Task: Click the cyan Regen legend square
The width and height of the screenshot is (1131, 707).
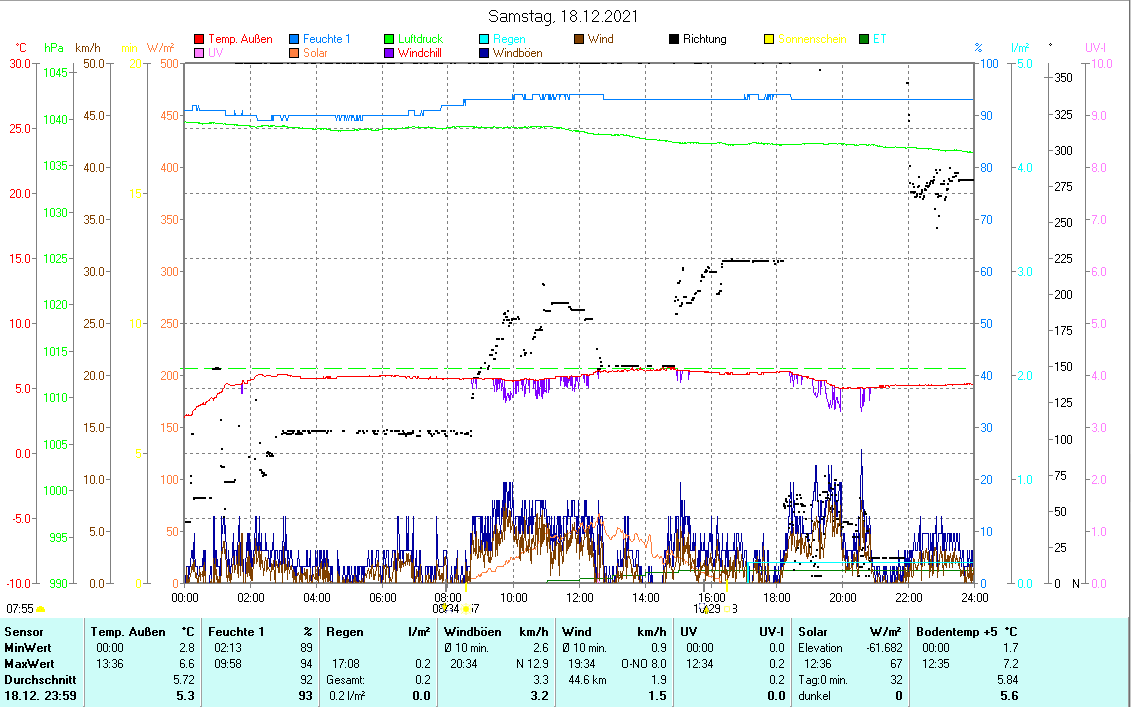Action: 485,40
